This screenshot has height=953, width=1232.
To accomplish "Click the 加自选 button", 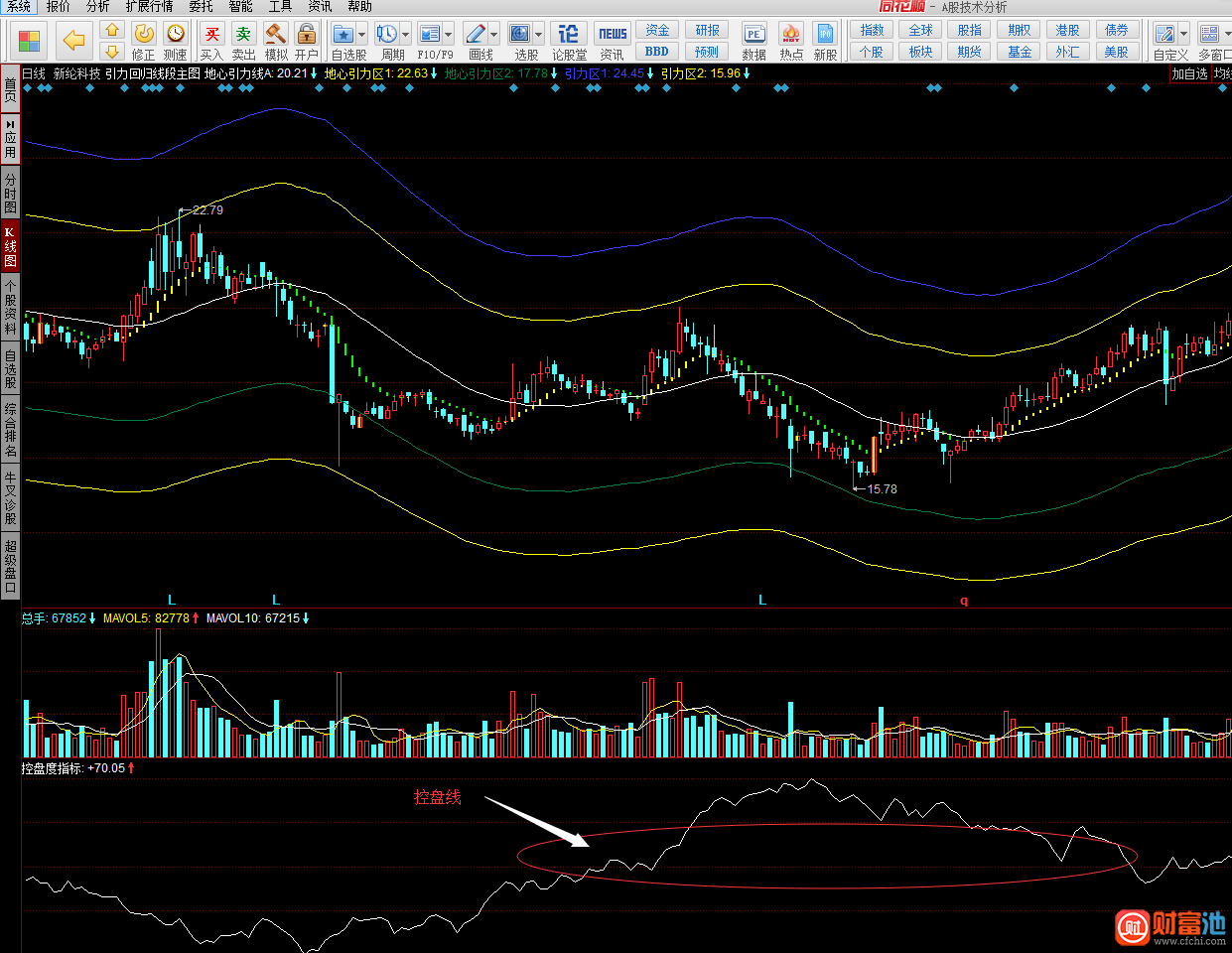I will [1189, 73].
